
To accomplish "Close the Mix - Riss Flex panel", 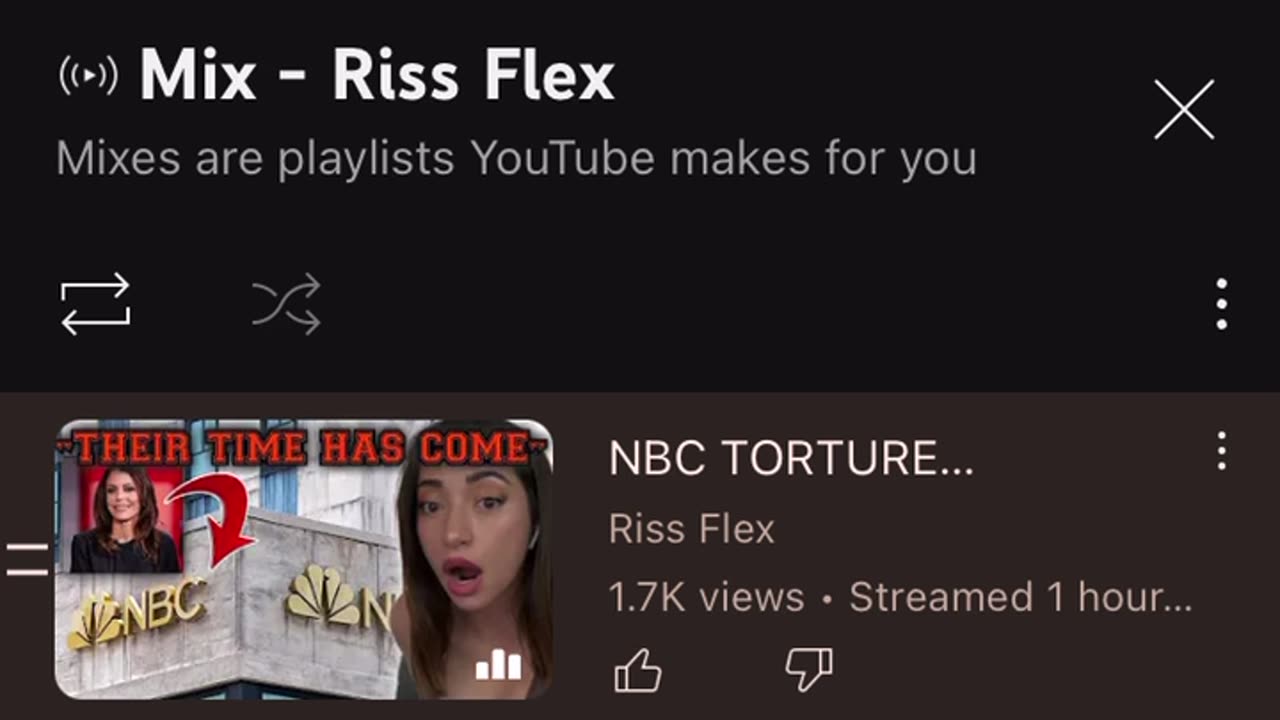I will click(x=1184, y=110).
